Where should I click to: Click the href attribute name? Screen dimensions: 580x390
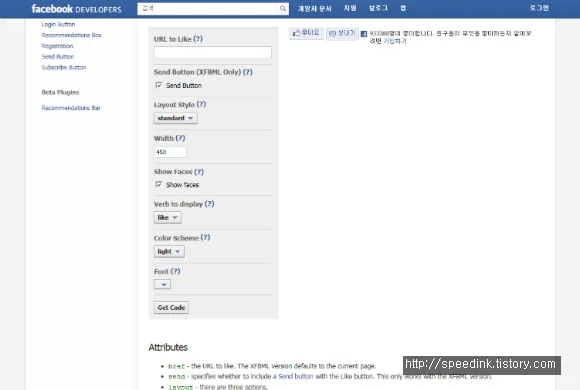coord(176,366)
